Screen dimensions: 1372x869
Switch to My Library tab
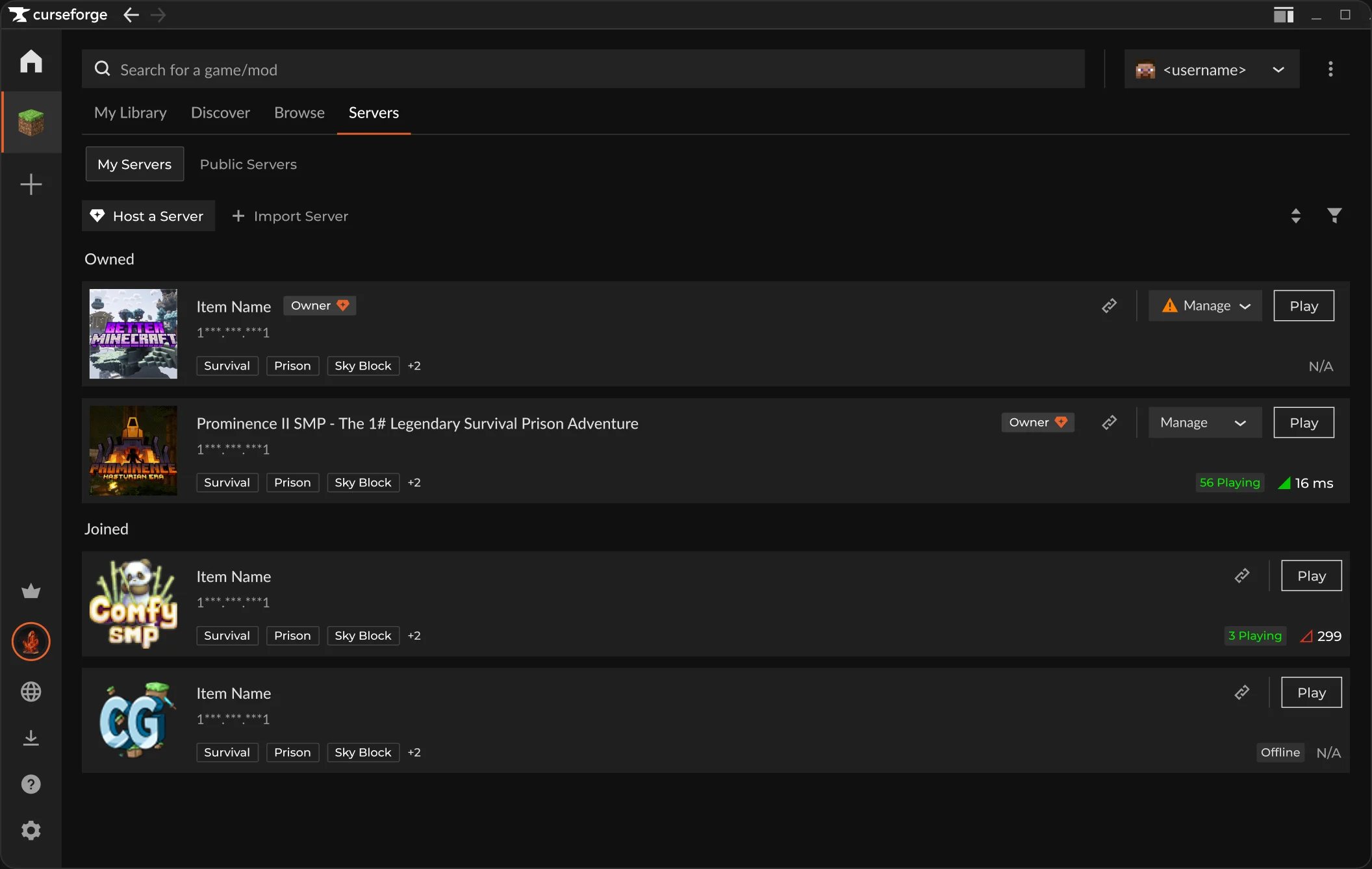pos(131,113)
